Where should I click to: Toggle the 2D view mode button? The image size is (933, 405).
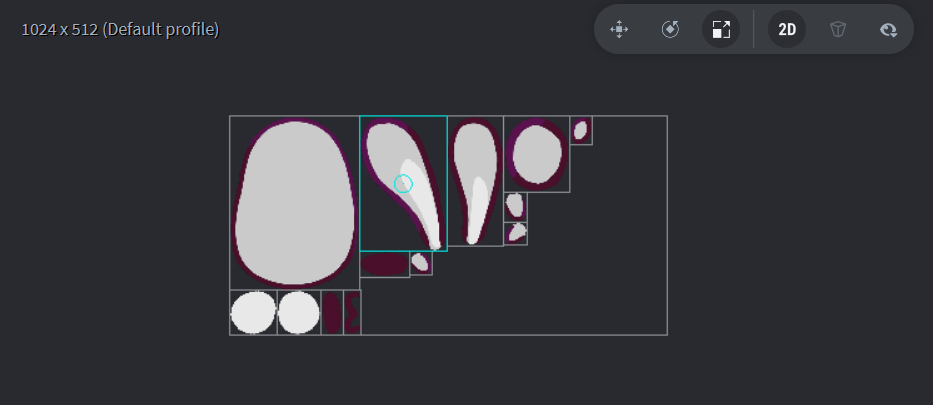tap(787, 29)
